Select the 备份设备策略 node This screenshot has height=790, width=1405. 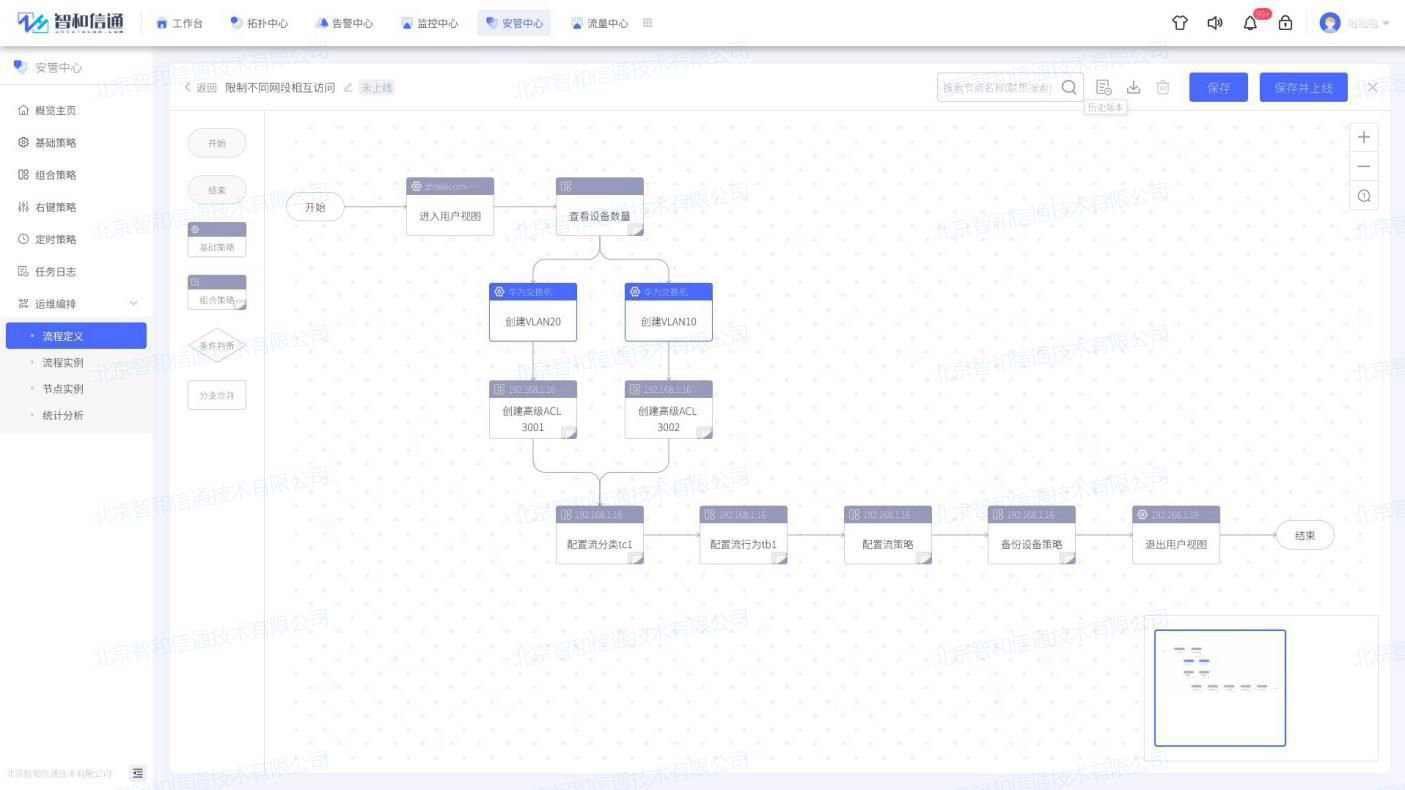pyautogui.click(x=1032, y=535)
